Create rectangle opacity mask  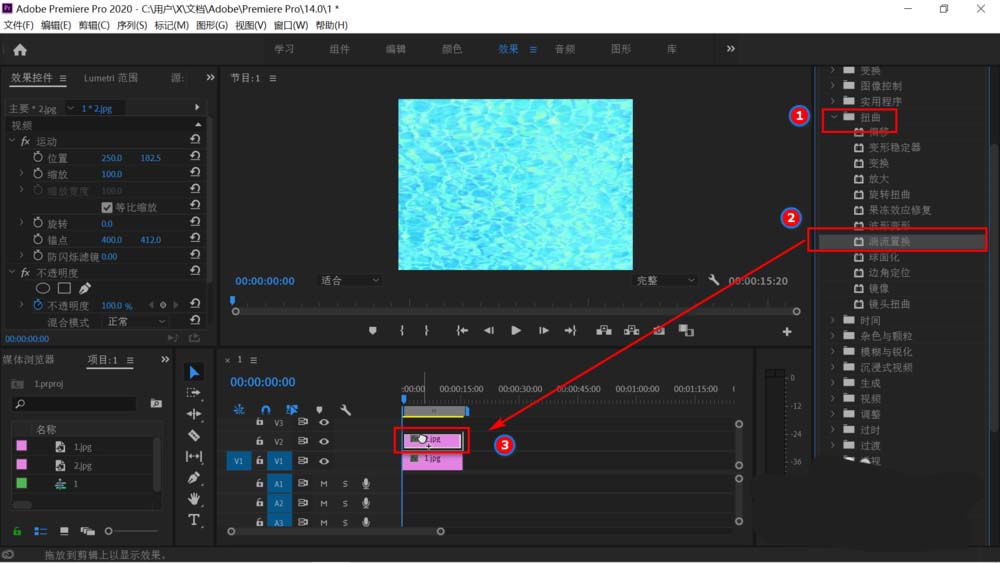[x=64, y=288]
